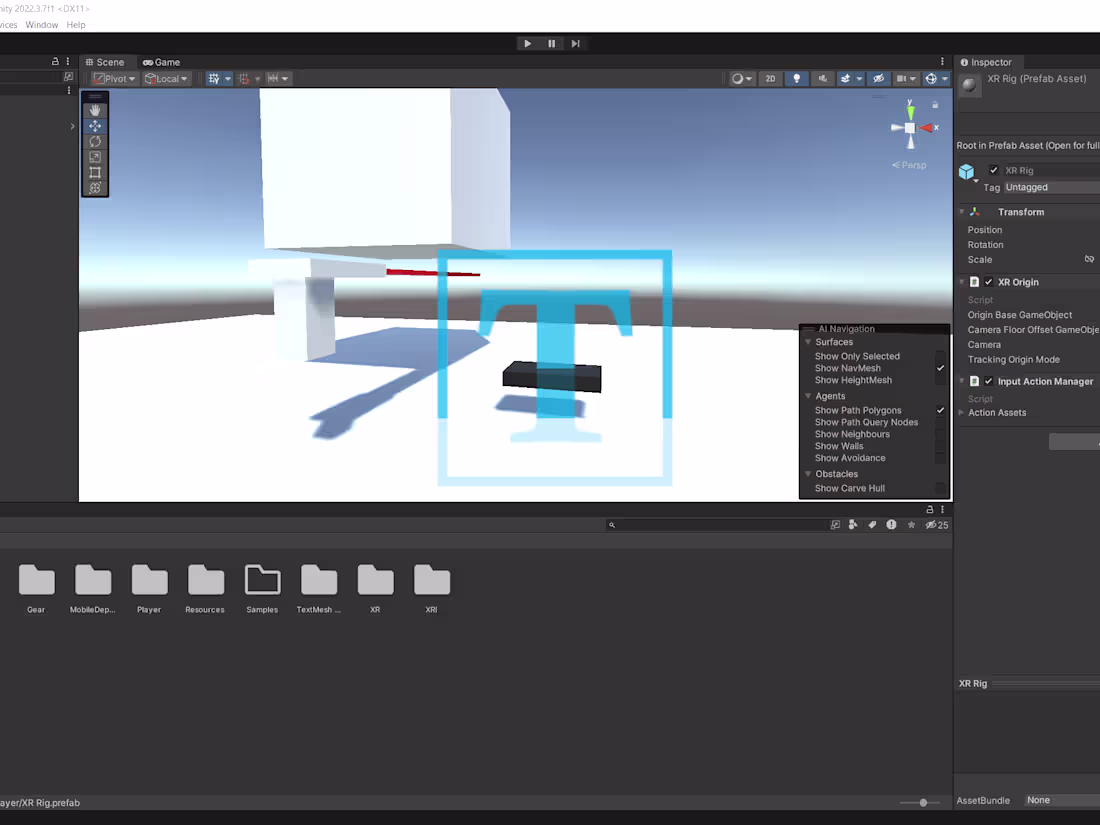
Task: Open the AssetBundle None dropdown
Action: coord(1061,800)
